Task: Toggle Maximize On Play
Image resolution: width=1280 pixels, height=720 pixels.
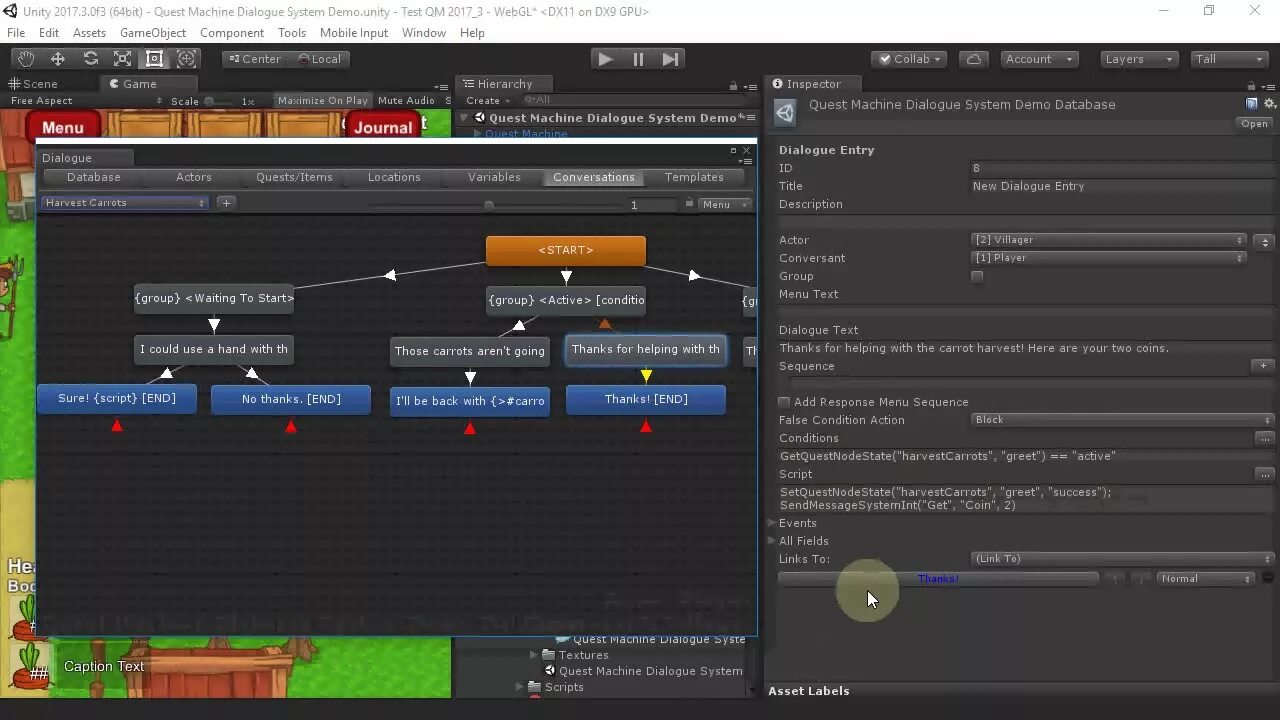Action: pos(322,100)
